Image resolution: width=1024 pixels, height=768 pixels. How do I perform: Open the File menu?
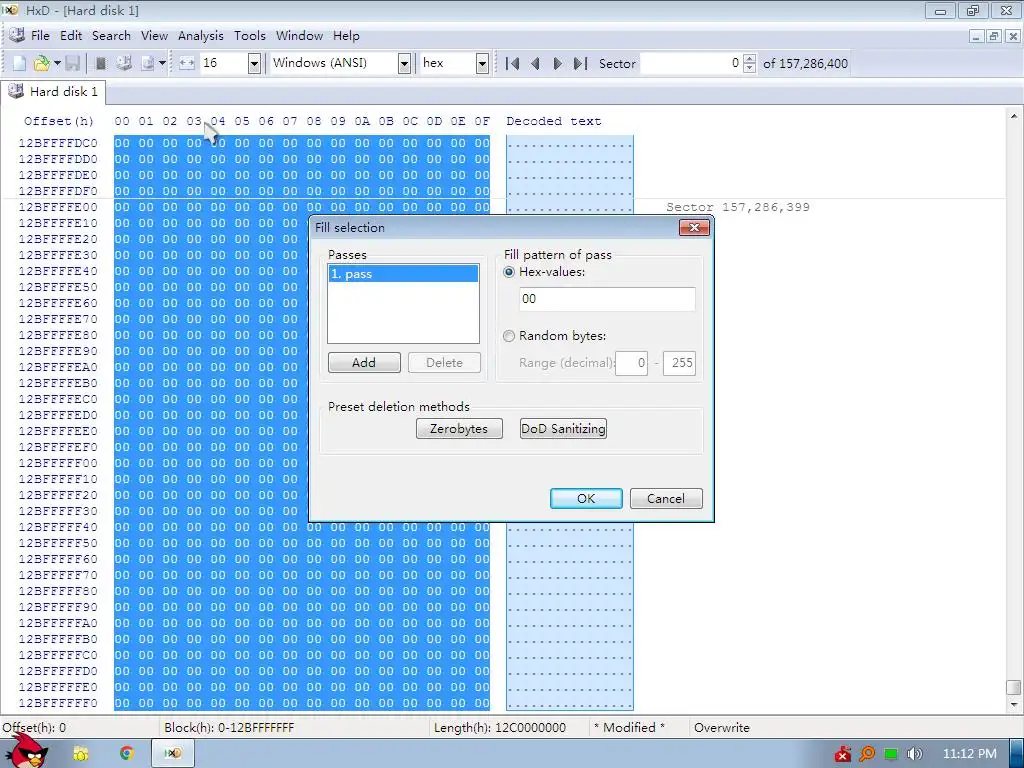(x=40, y=36)
